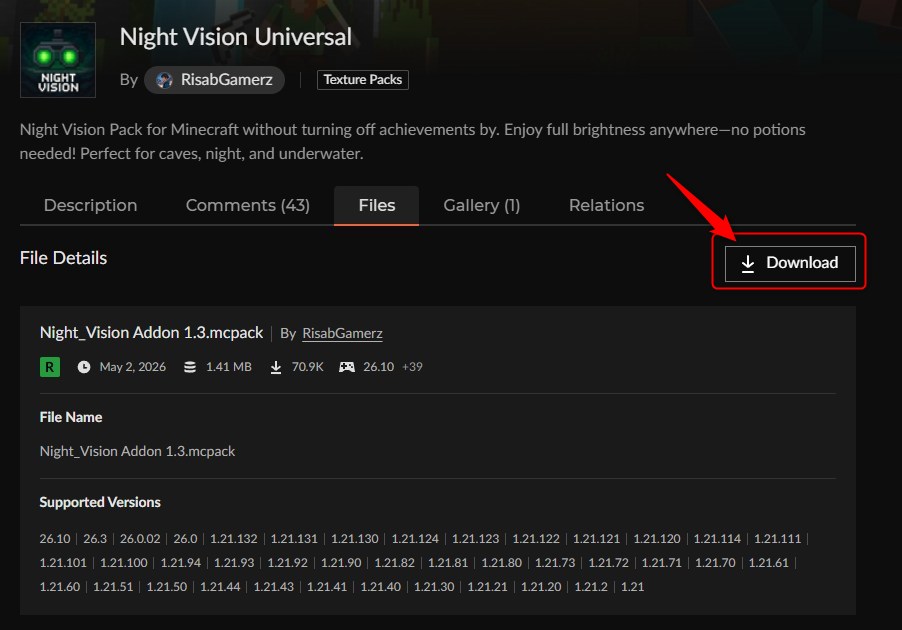This screenshot has width=902, height=630.
Task: Click supported version 26.0
Action: pos(185,539)
